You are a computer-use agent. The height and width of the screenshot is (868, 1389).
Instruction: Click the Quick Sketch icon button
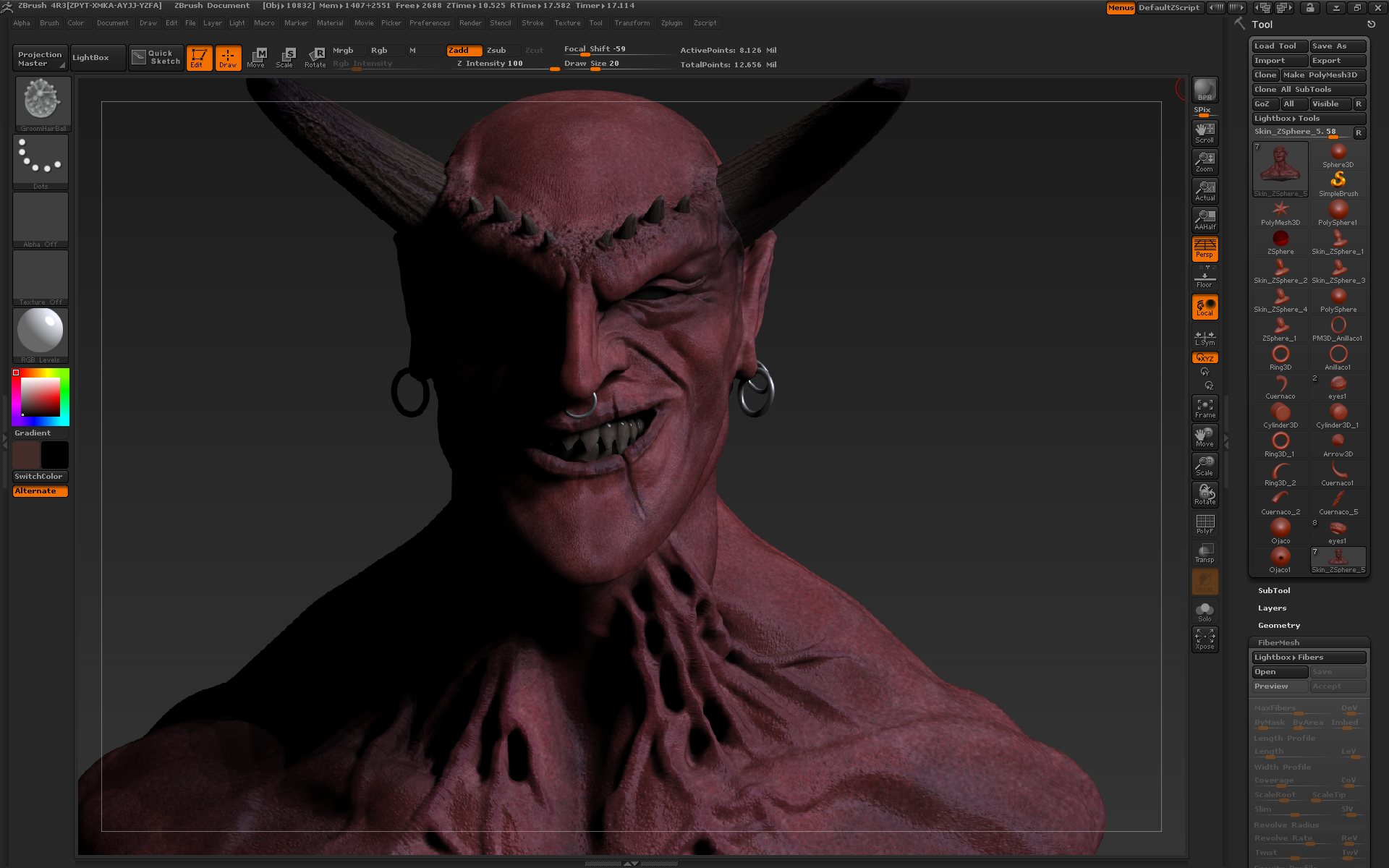click(156, 58)
